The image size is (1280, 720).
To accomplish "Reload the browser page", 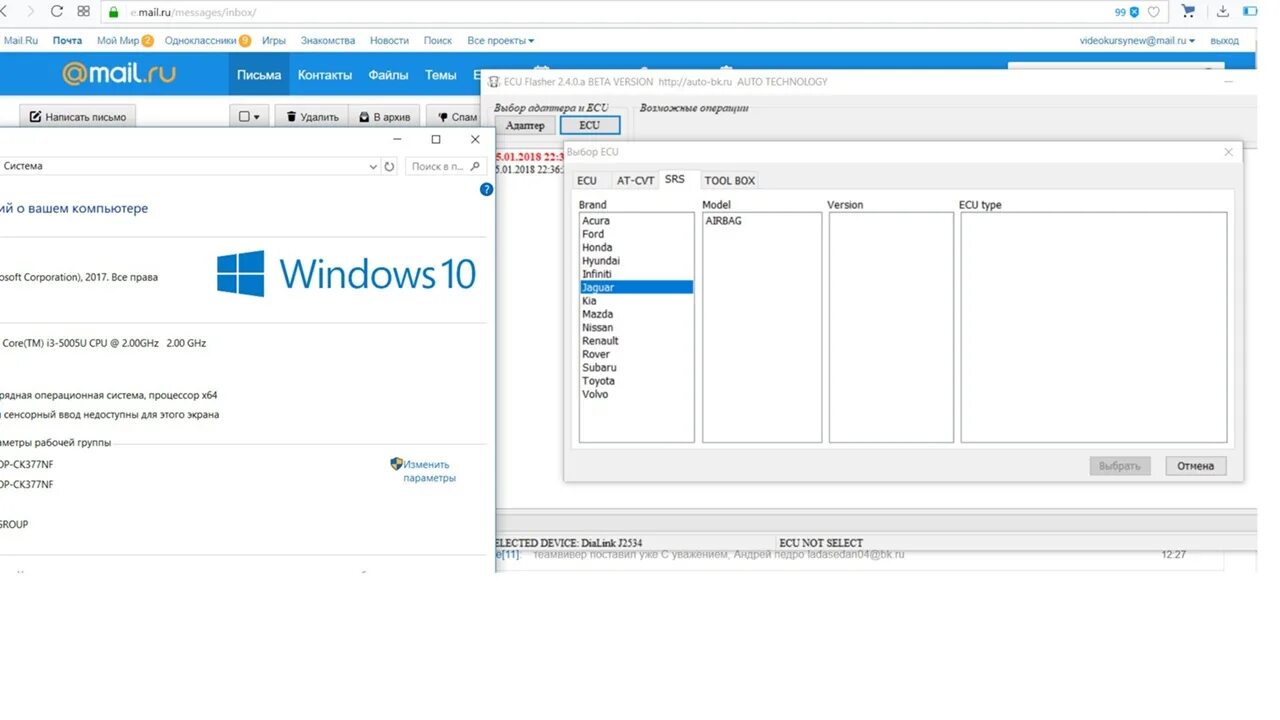I will tap(56, 12).
